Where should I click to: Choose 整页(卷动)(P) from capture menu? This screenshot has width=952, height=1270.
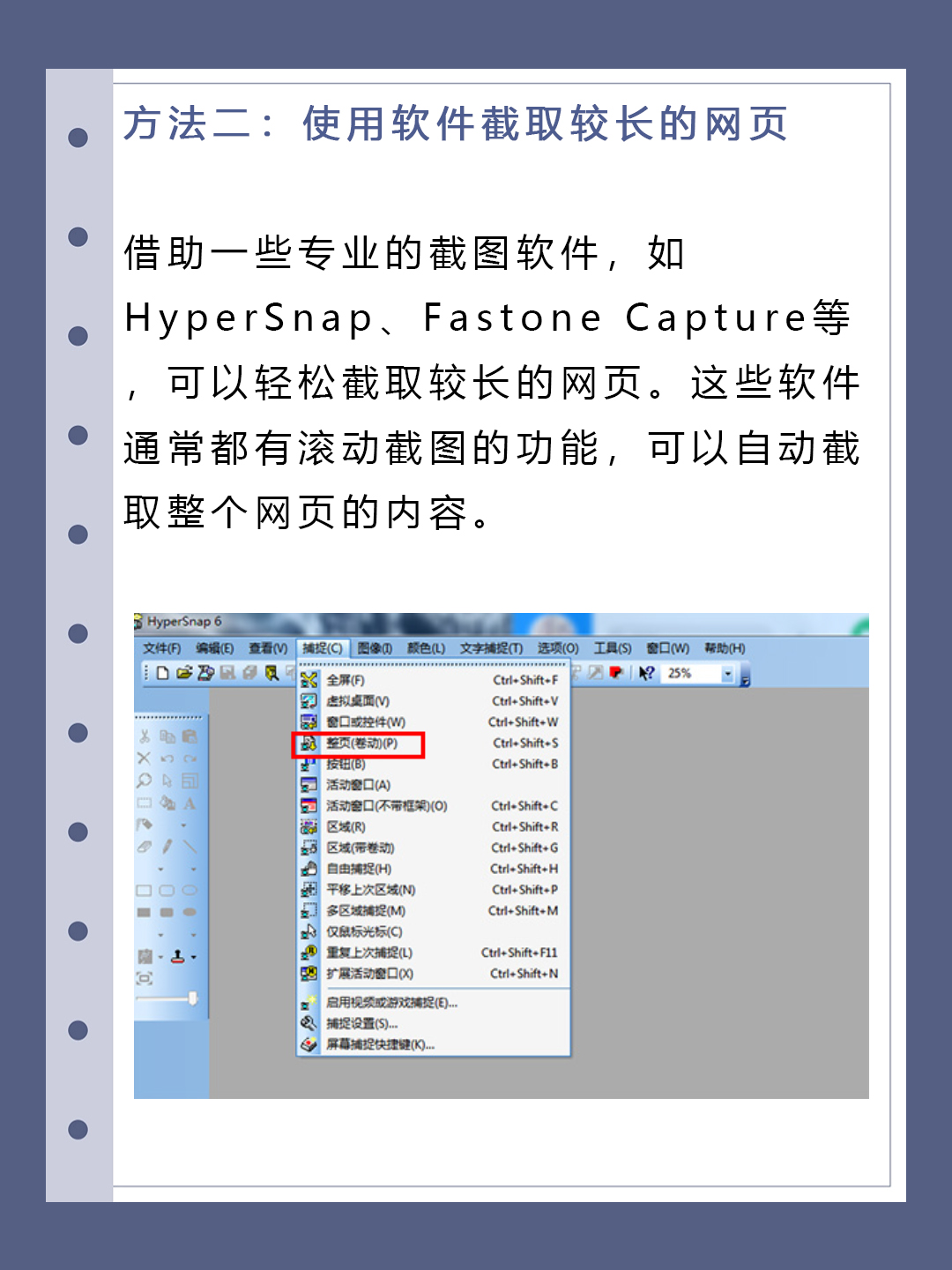[362, 743]
